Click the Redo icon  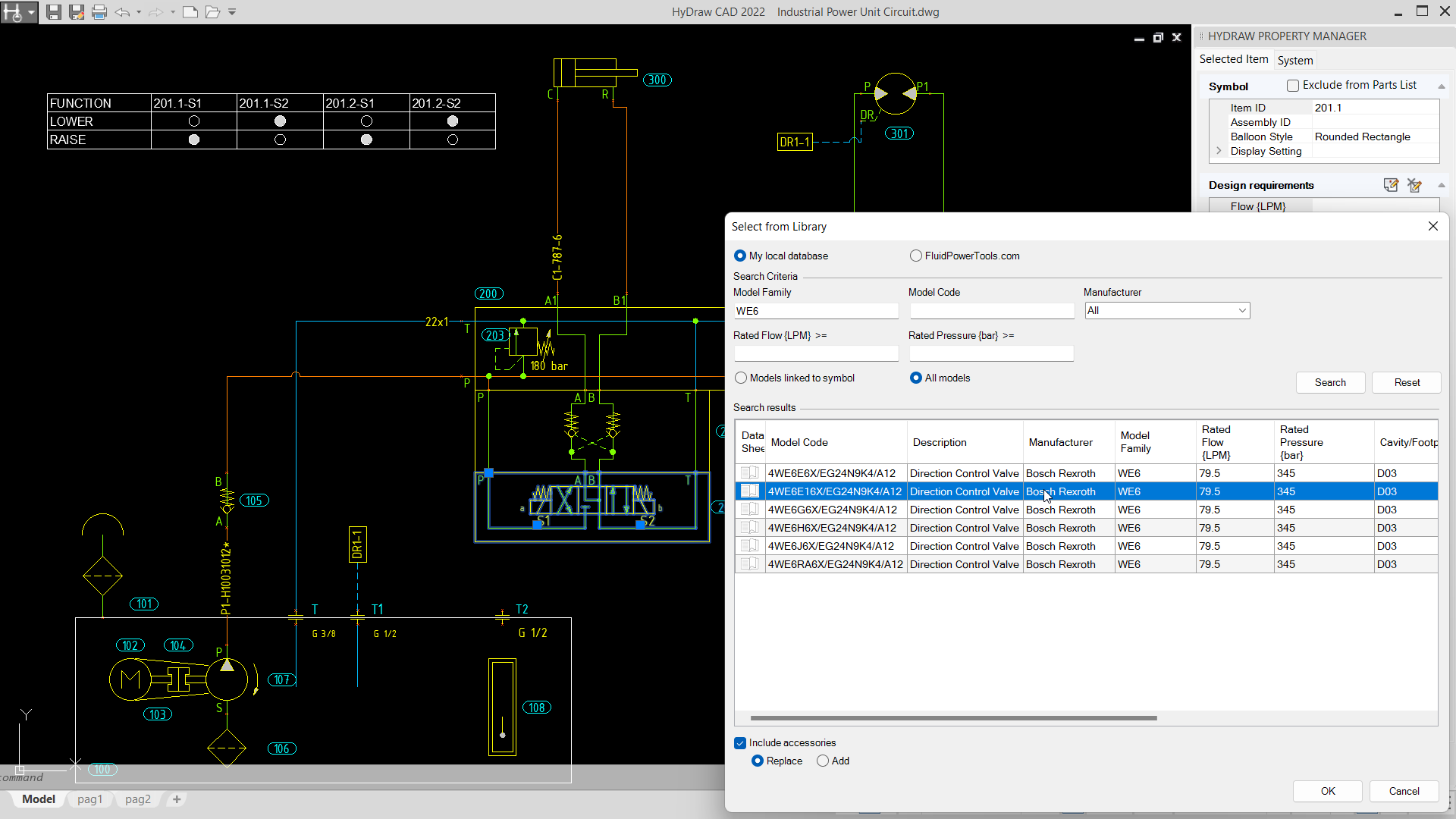pos(155,12)
